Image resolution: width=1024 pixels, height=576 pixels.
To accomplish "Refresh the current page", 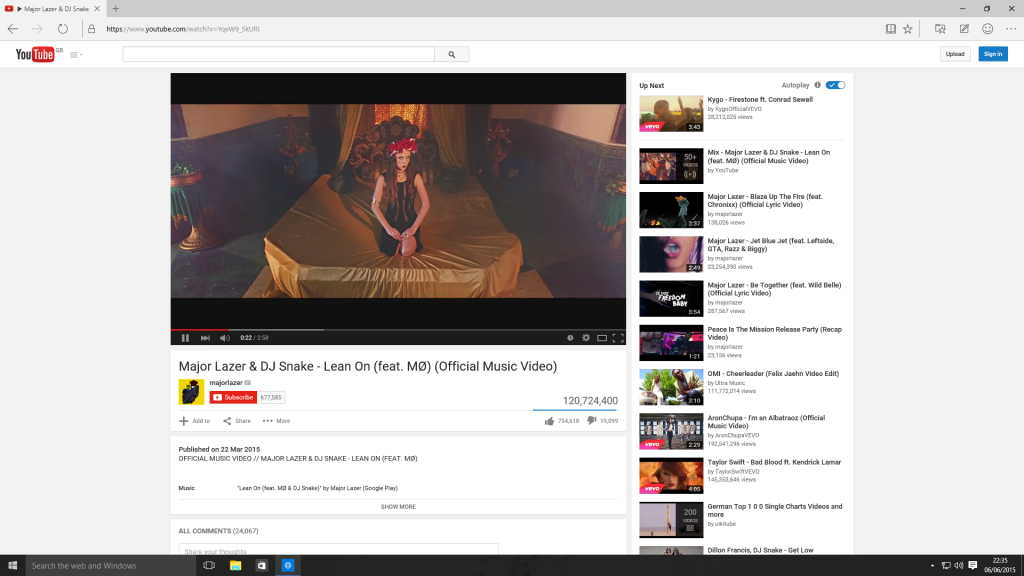I will [x=63, y=29].
